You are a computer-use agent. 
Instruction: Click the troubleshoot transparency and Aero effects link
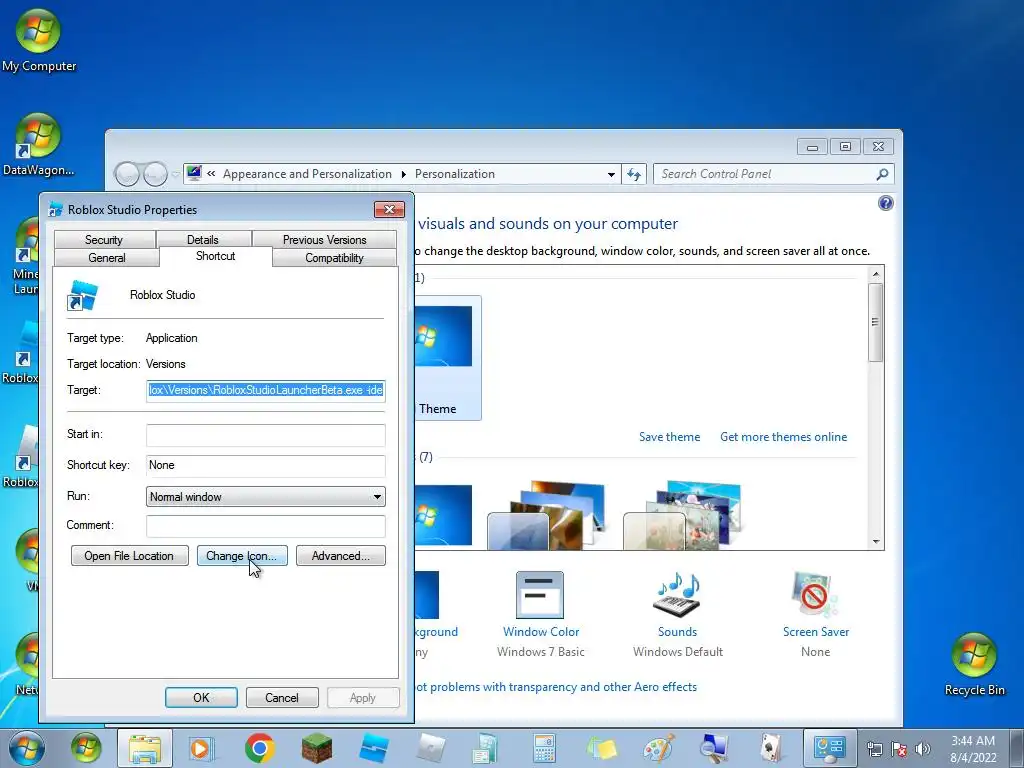point(556,687)
